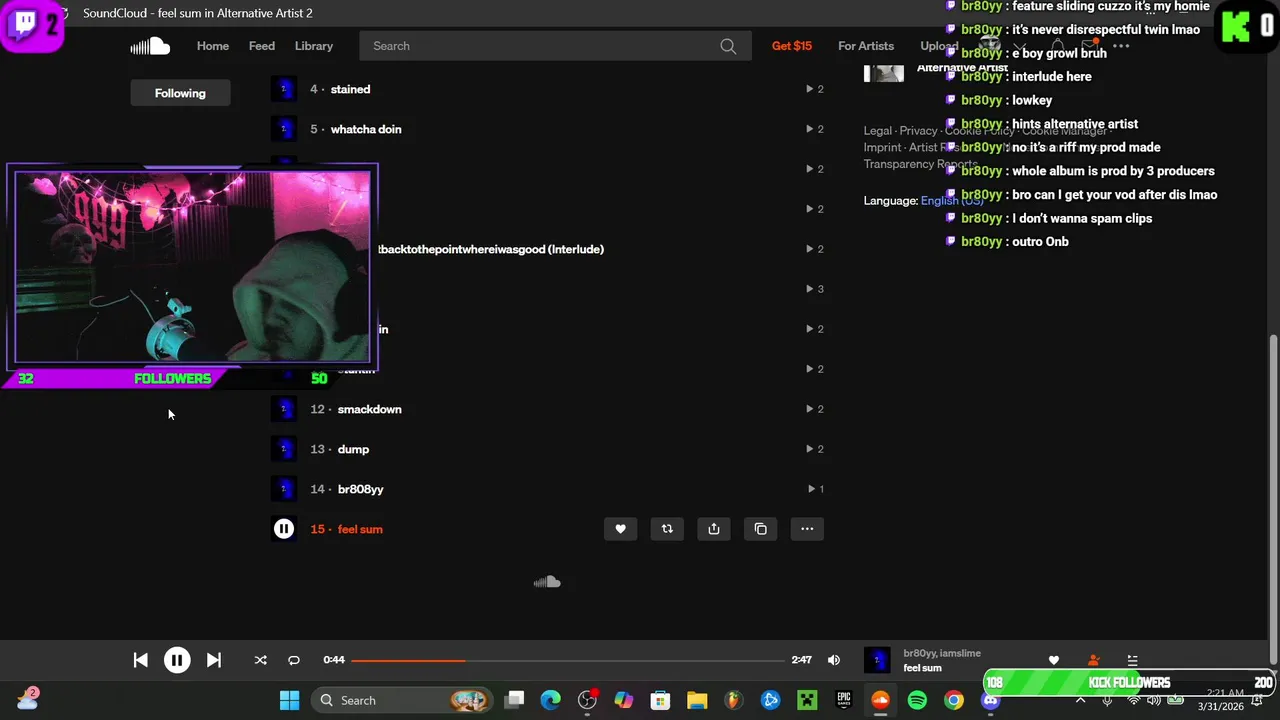Click the now-playing artwork in player bar
1280x720 pixels.
[x=877, y=660]
